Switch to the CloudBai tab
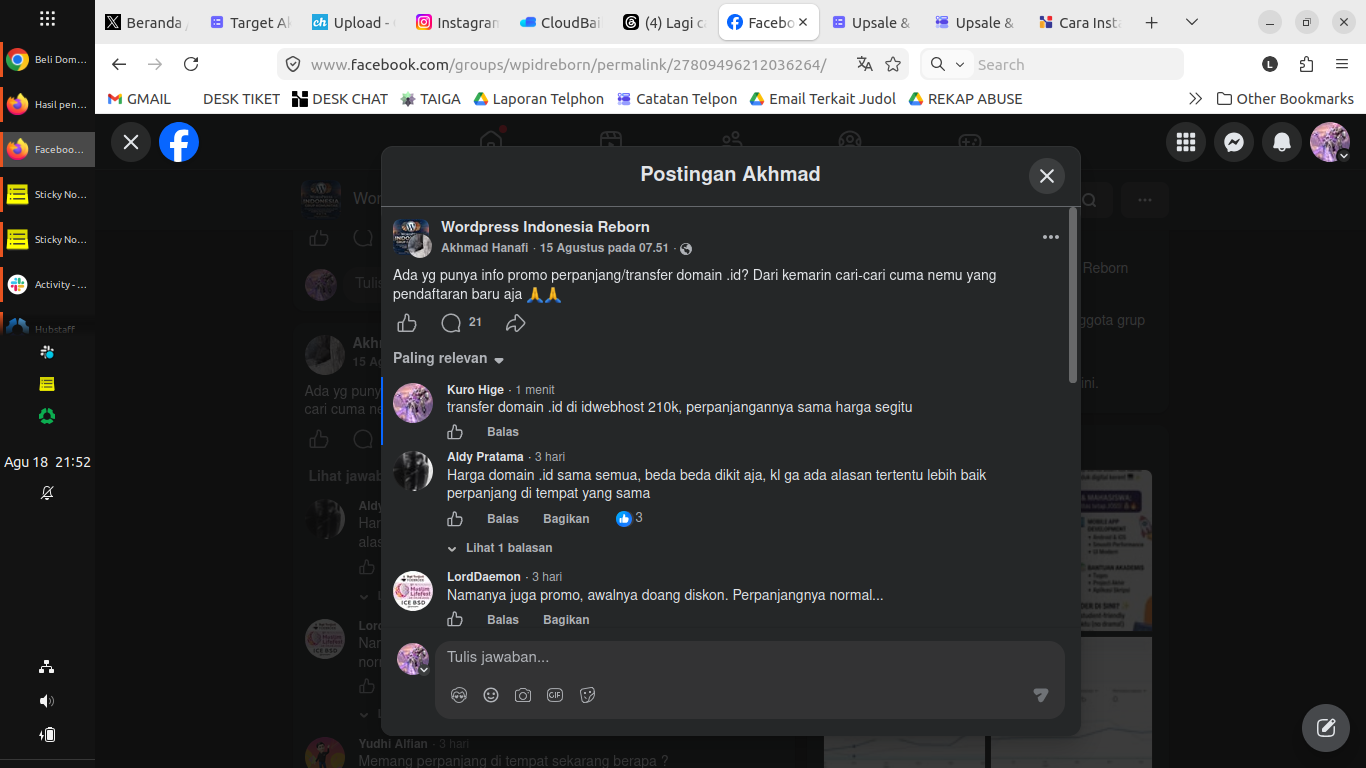The height and width of the screenshot is (768, 1366). click(x=562, y=22)
